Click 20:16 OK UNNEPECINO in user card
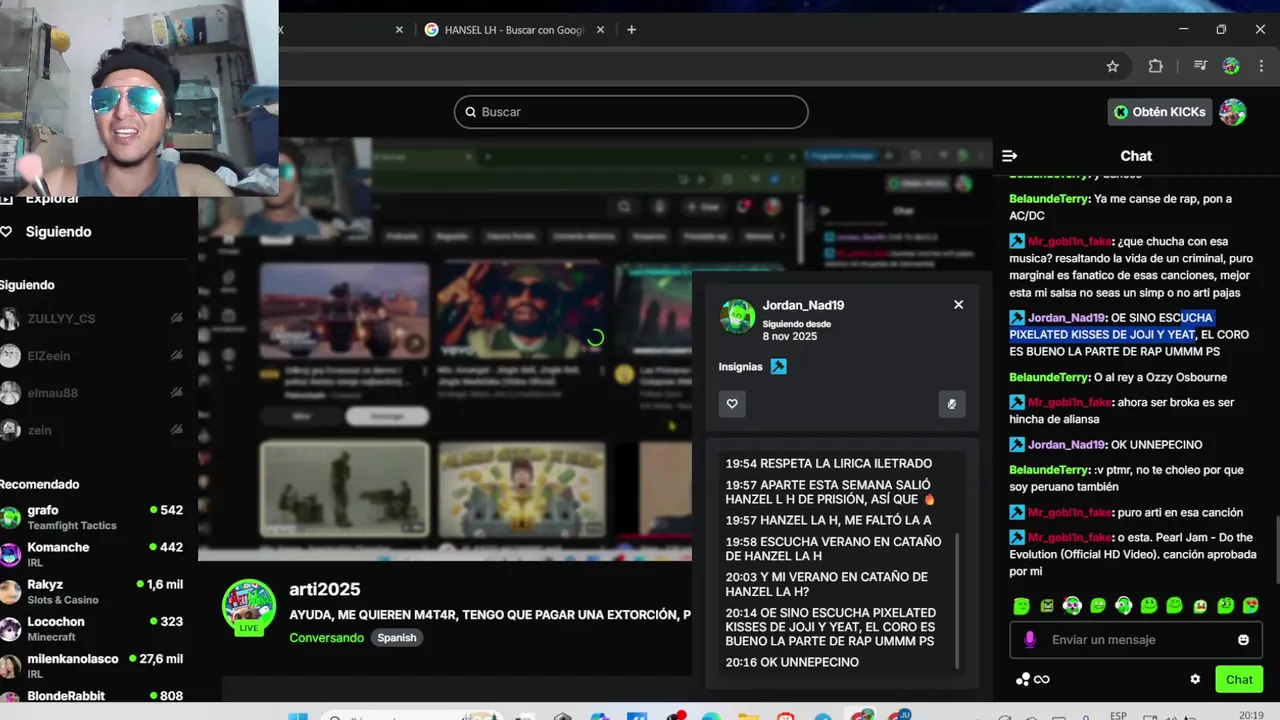This screenshot has width=1280, height=720. 792,662
